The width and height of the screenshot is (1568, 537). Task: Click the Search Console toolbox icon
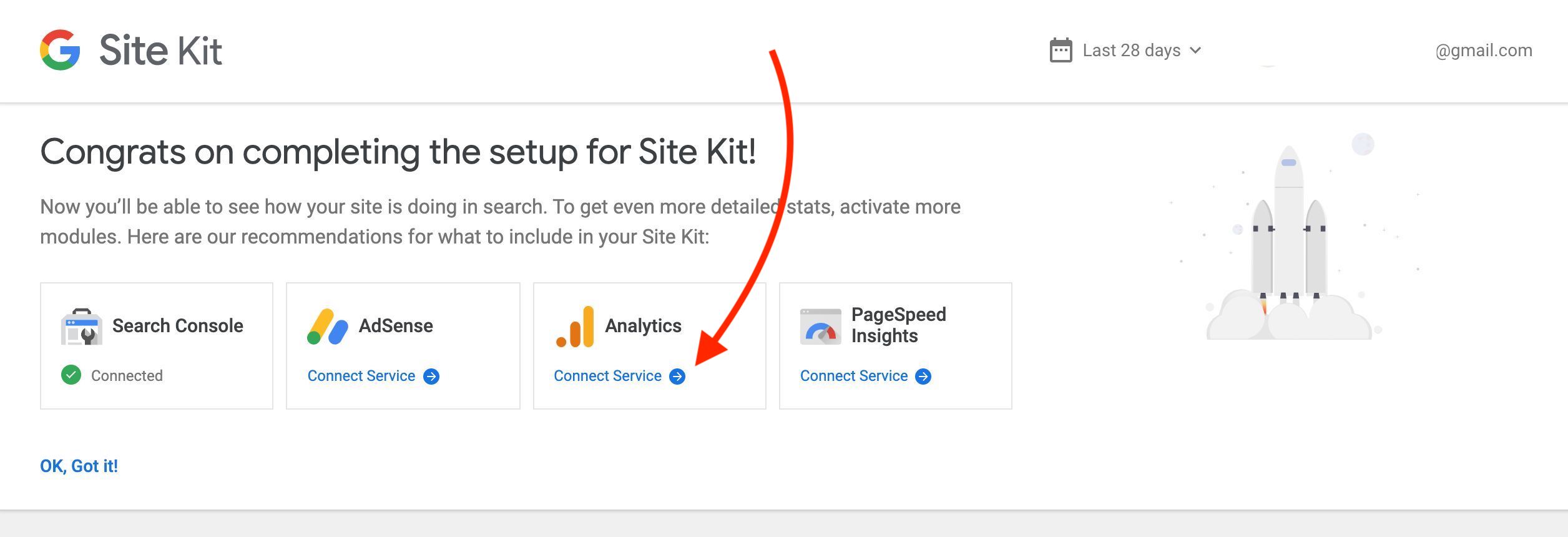[x=81, y=326]
